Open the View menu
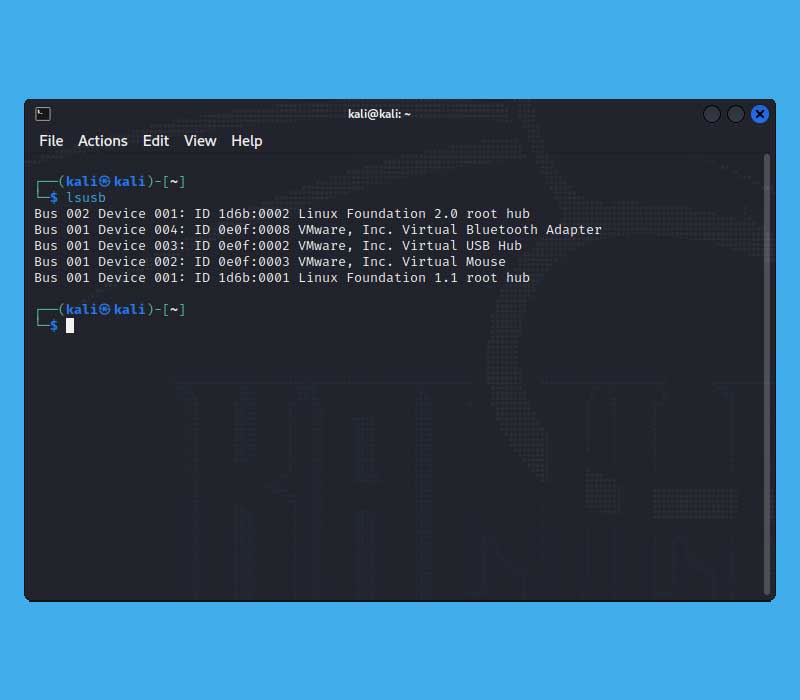The image size is (800, 700). tap(200, 141)
